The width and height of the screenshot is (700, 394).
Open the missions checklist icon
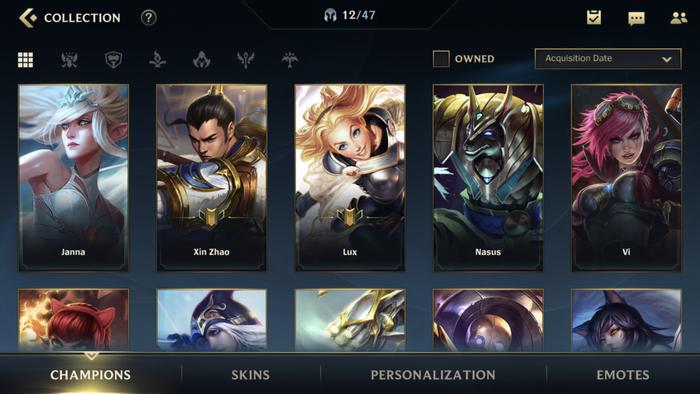[x=594, y=17]
